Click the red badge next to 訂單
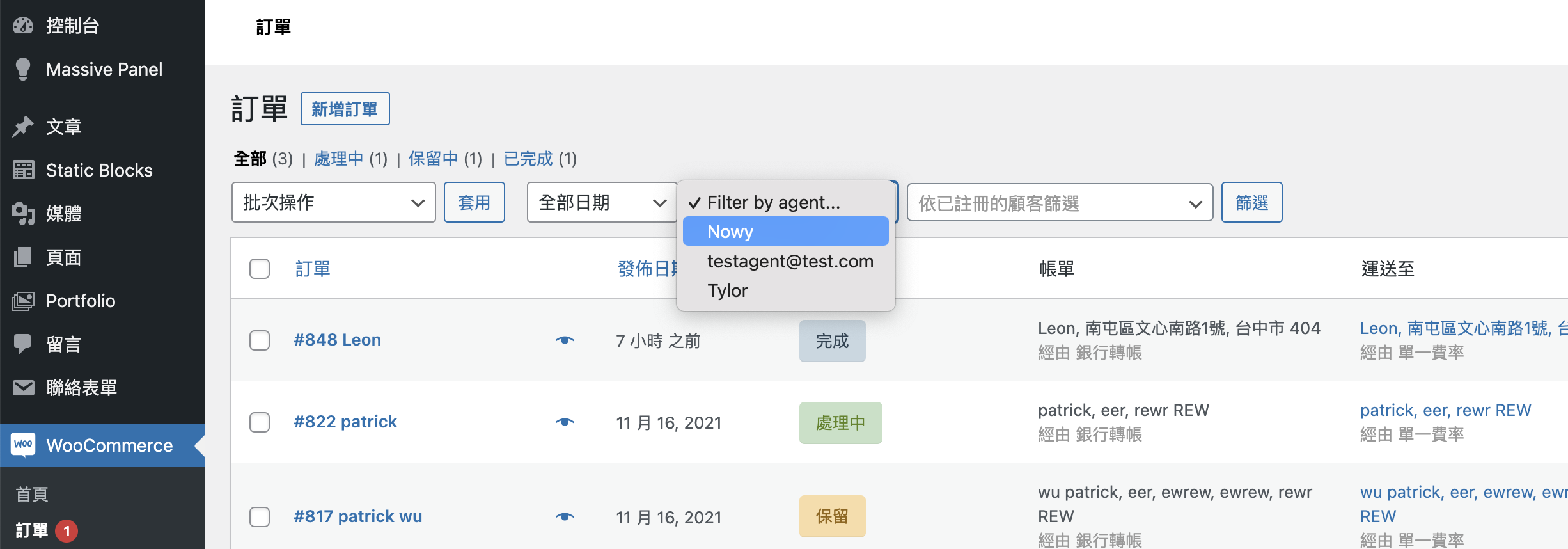Viewport: 1568px width, 549px height. (67, 531)
